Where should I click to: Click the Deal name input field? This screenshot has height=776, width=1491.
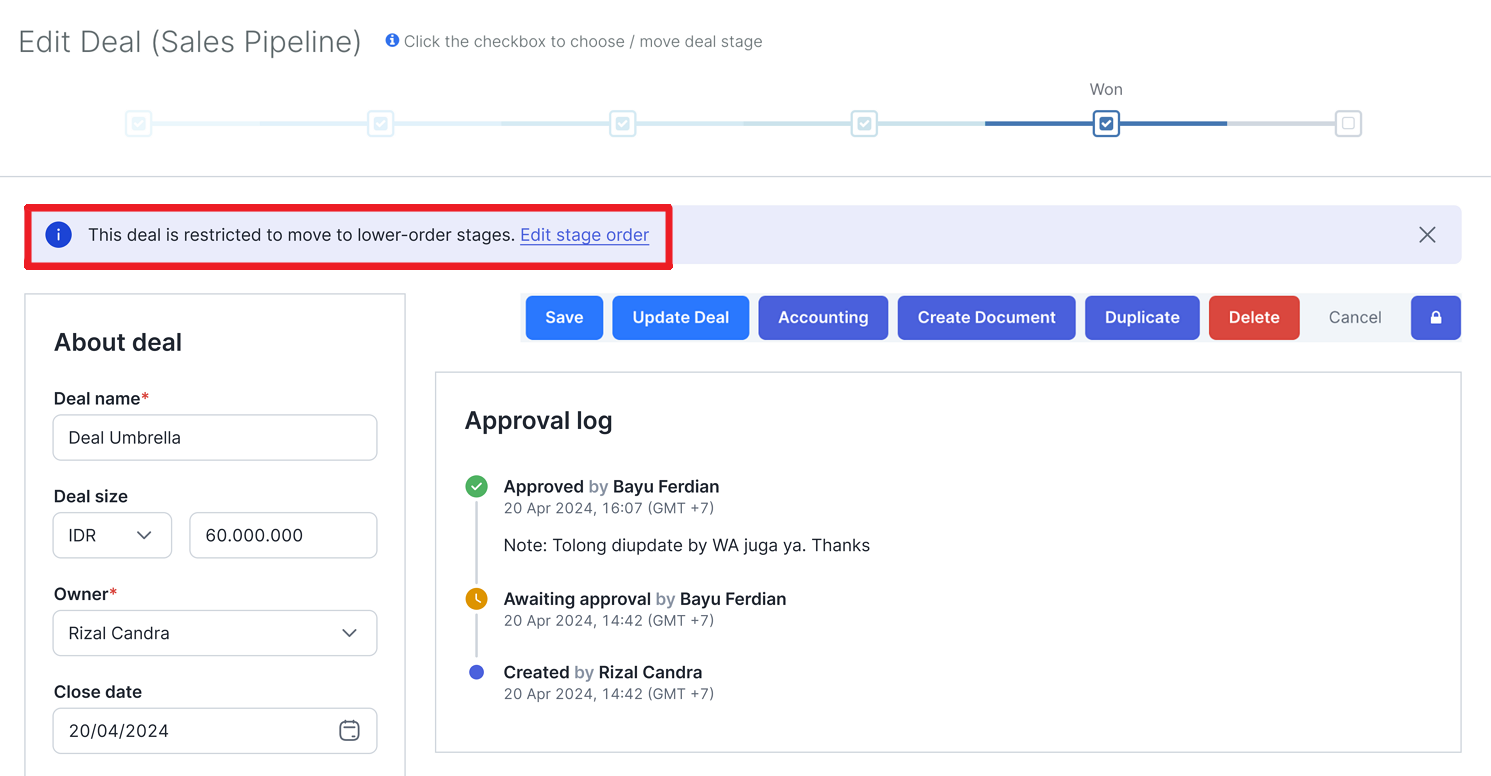[x=215, y=438]
